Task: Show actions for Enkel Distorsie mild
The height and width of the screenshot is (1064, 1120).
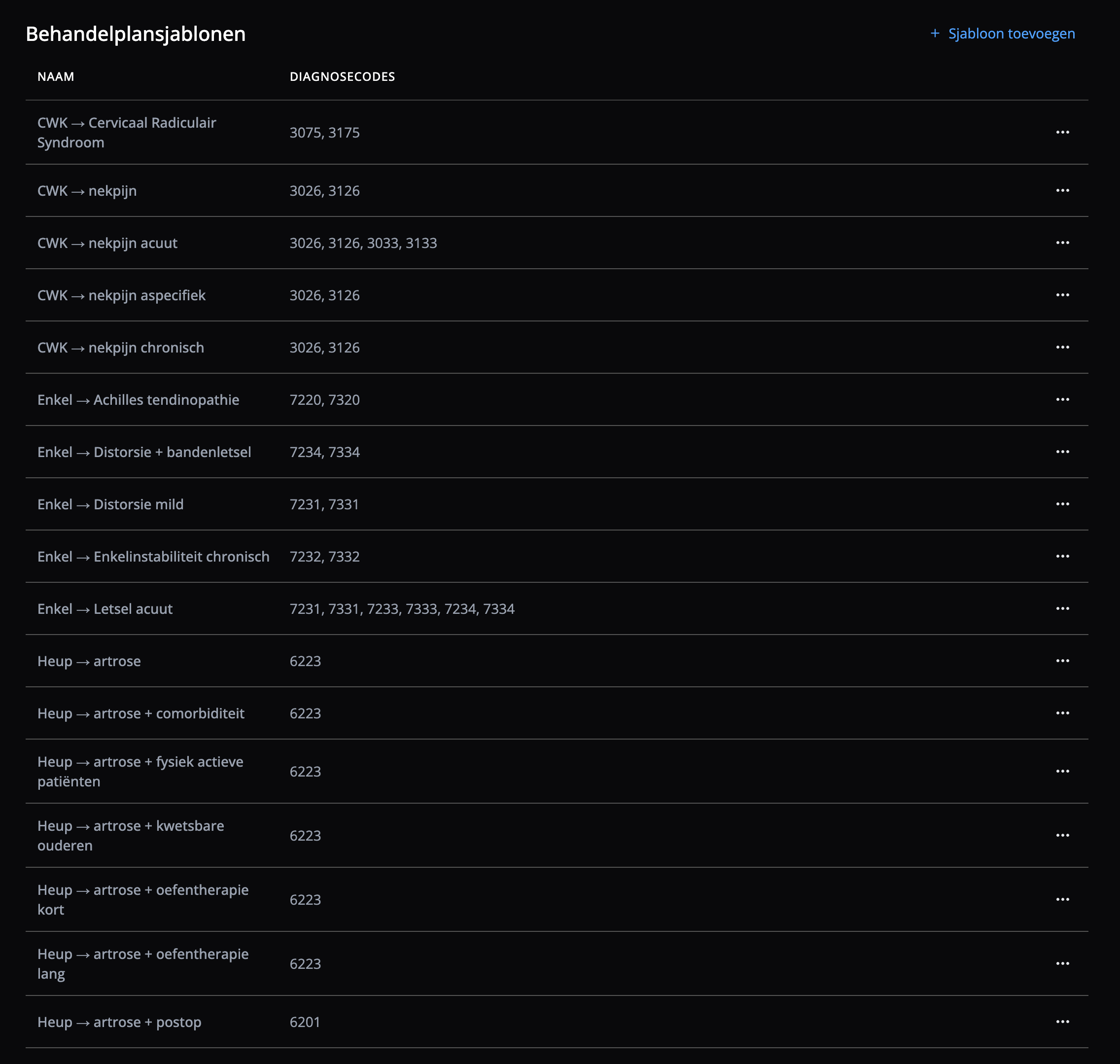Action: pyautogui.click(x=1062, y=504)
